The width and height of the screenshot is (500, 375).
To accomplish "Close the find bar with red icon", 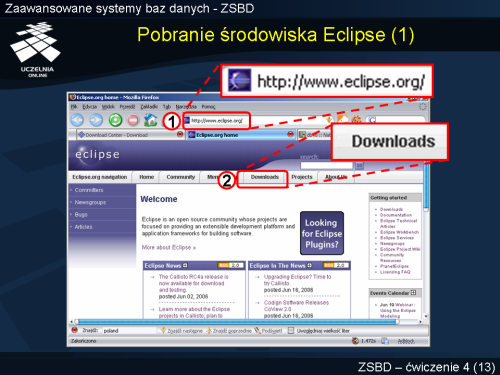I will pos(75,330).
